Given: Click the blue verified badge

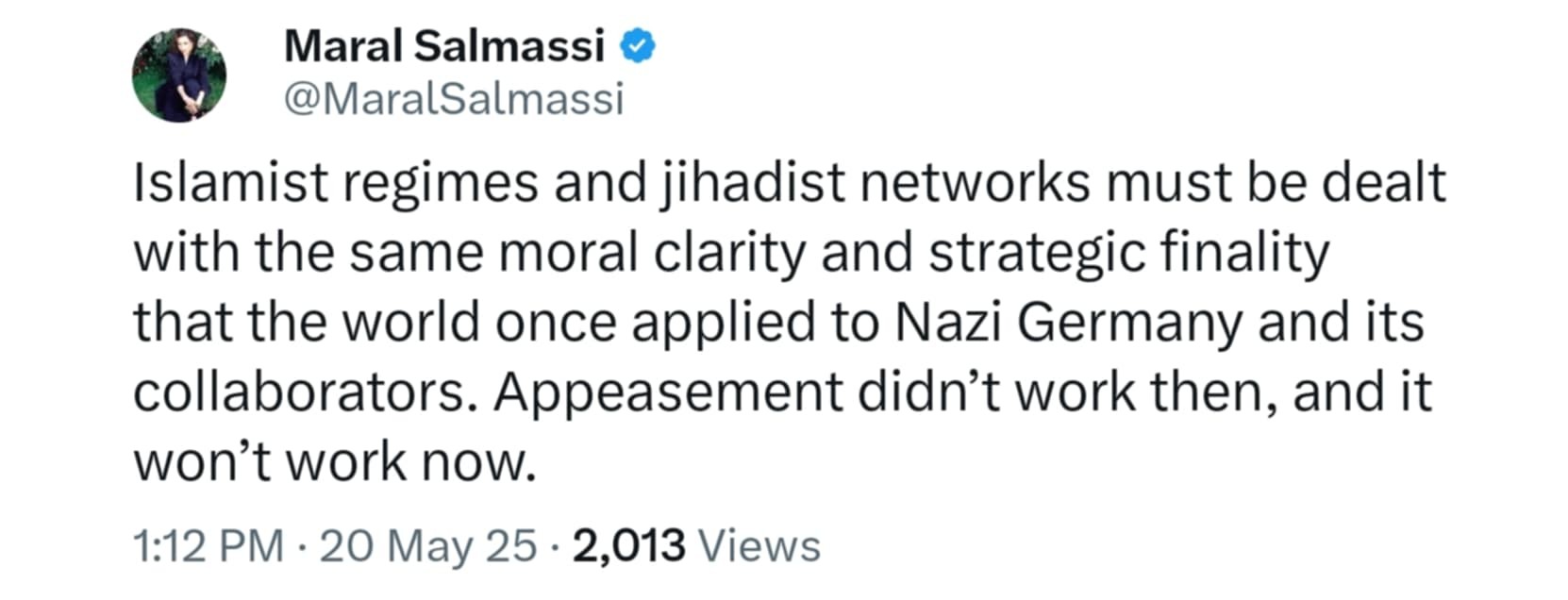Looking at the screenshot, I should coord(637,46).
